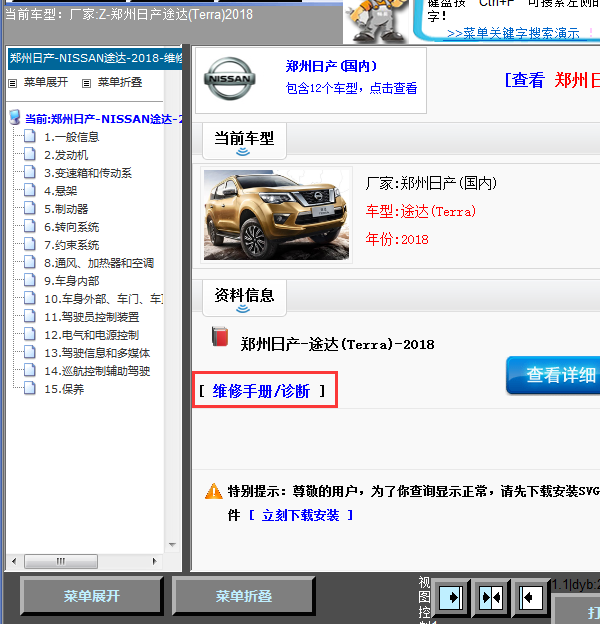Click 车型:途达(Terra) red text
The width and height of the screenshot is (600, 624).
[x=421, y=211]
